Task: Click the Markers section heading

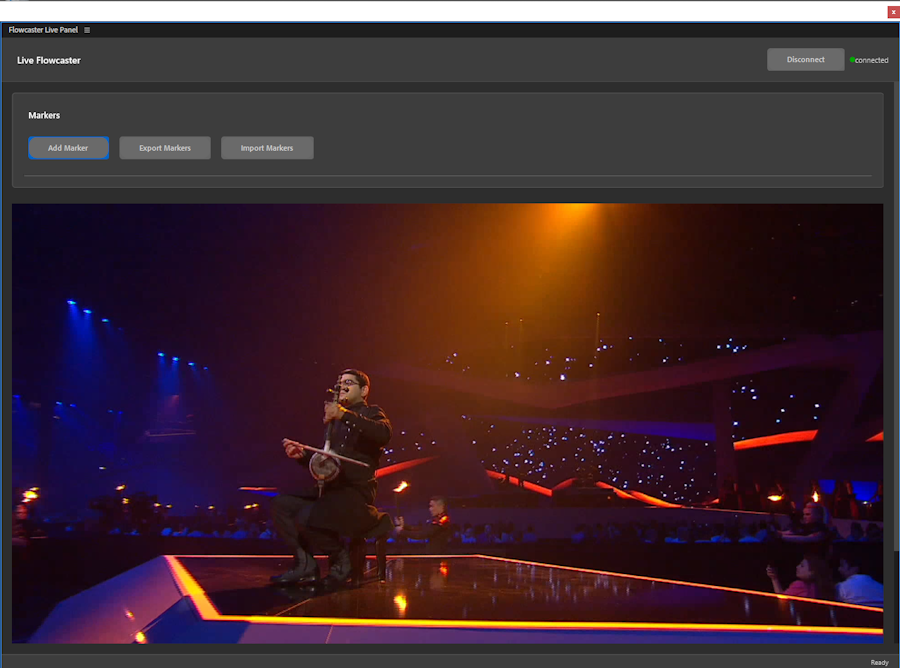Action: click(x=44, y=116)
